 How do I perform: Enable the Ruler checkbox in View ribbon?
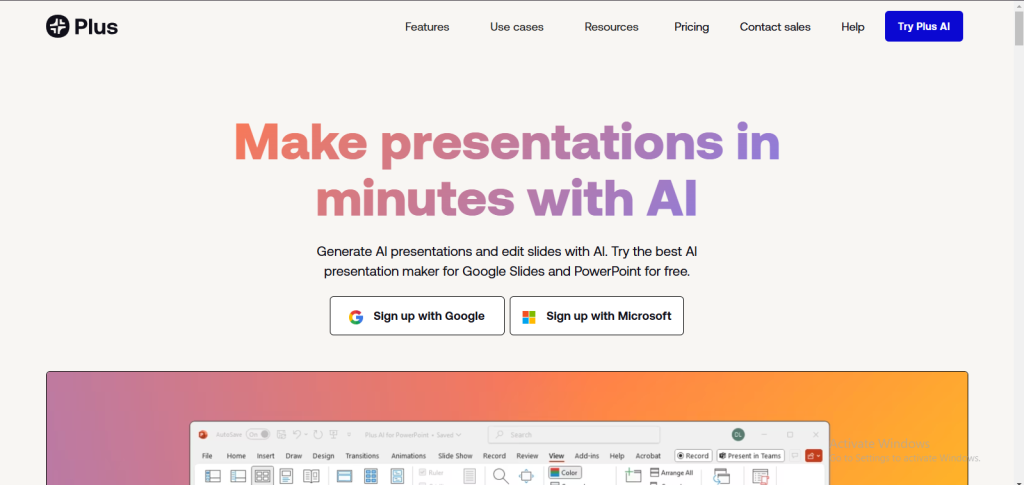click(x=424, y=472)
